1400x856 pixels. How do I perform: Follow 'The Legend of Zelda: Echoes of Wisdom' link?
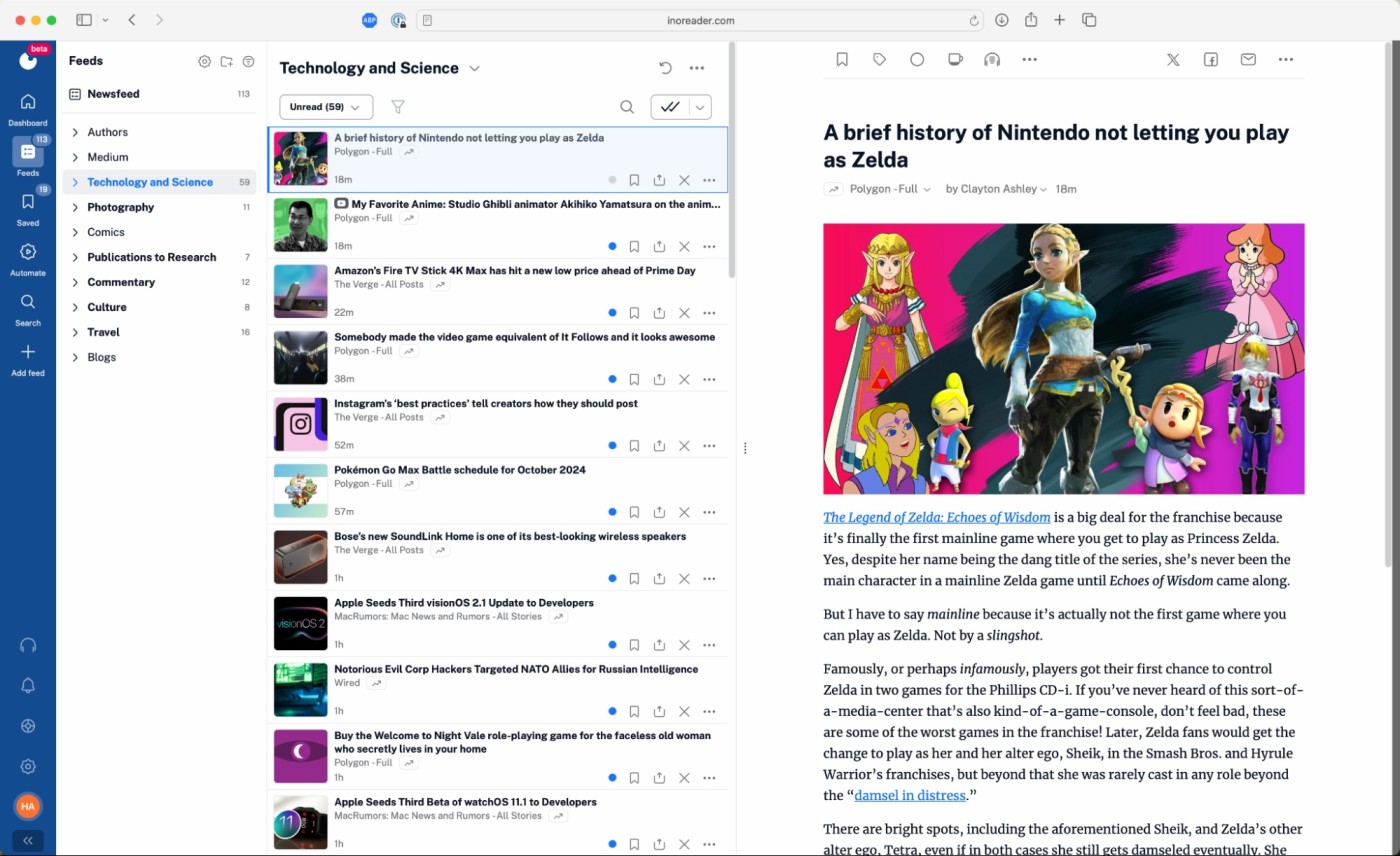pyautogui.click(x=937, y=518)
